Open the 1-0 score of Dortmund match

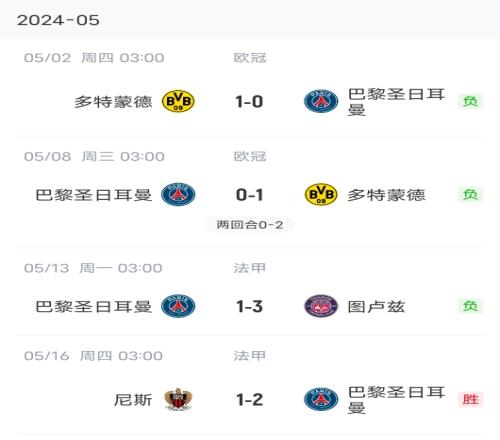(x=249, y=102)
